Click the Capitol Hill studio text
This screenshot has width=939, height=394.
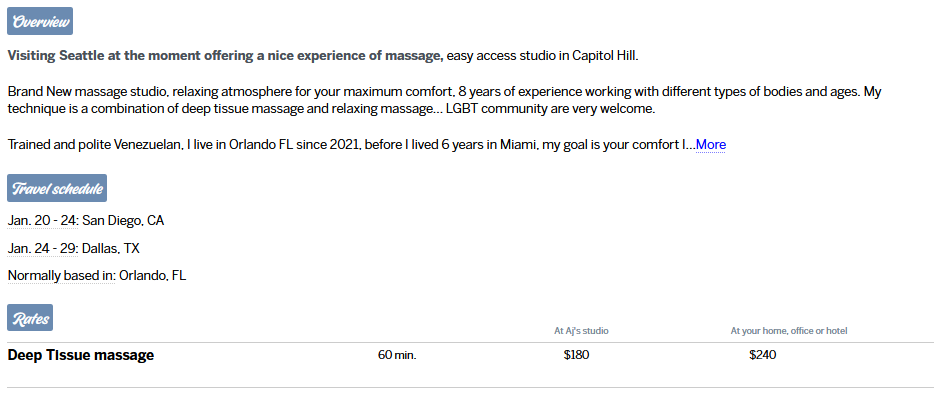605,56
